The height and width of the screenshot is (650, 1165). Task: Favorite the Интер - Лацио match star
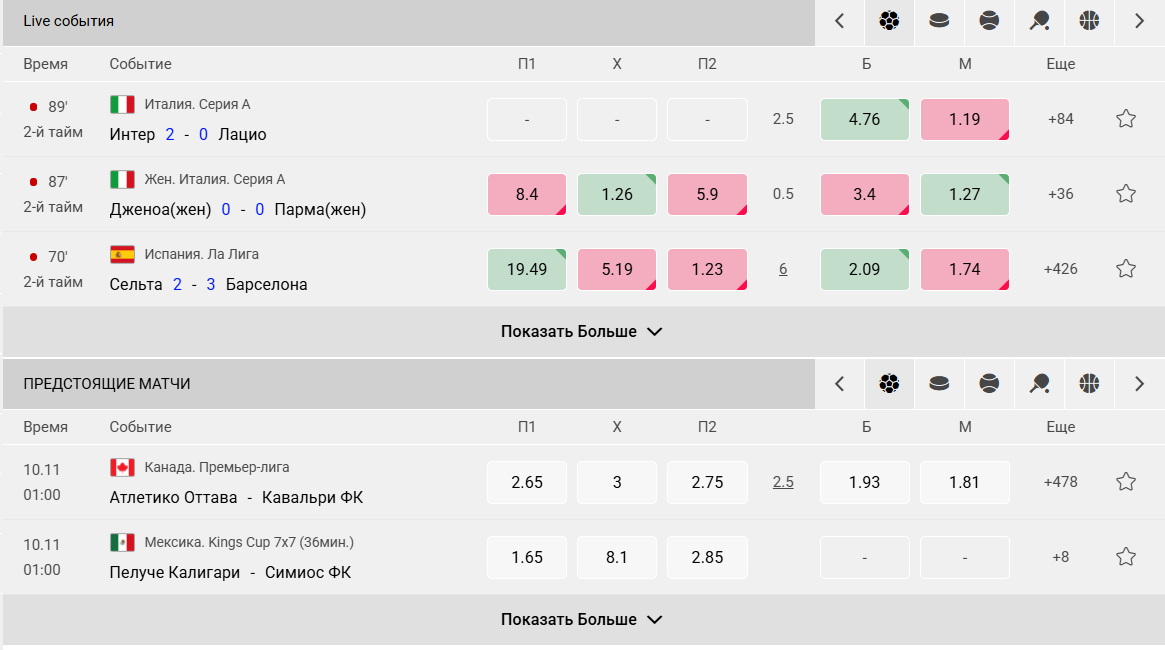pos(1126,119)
